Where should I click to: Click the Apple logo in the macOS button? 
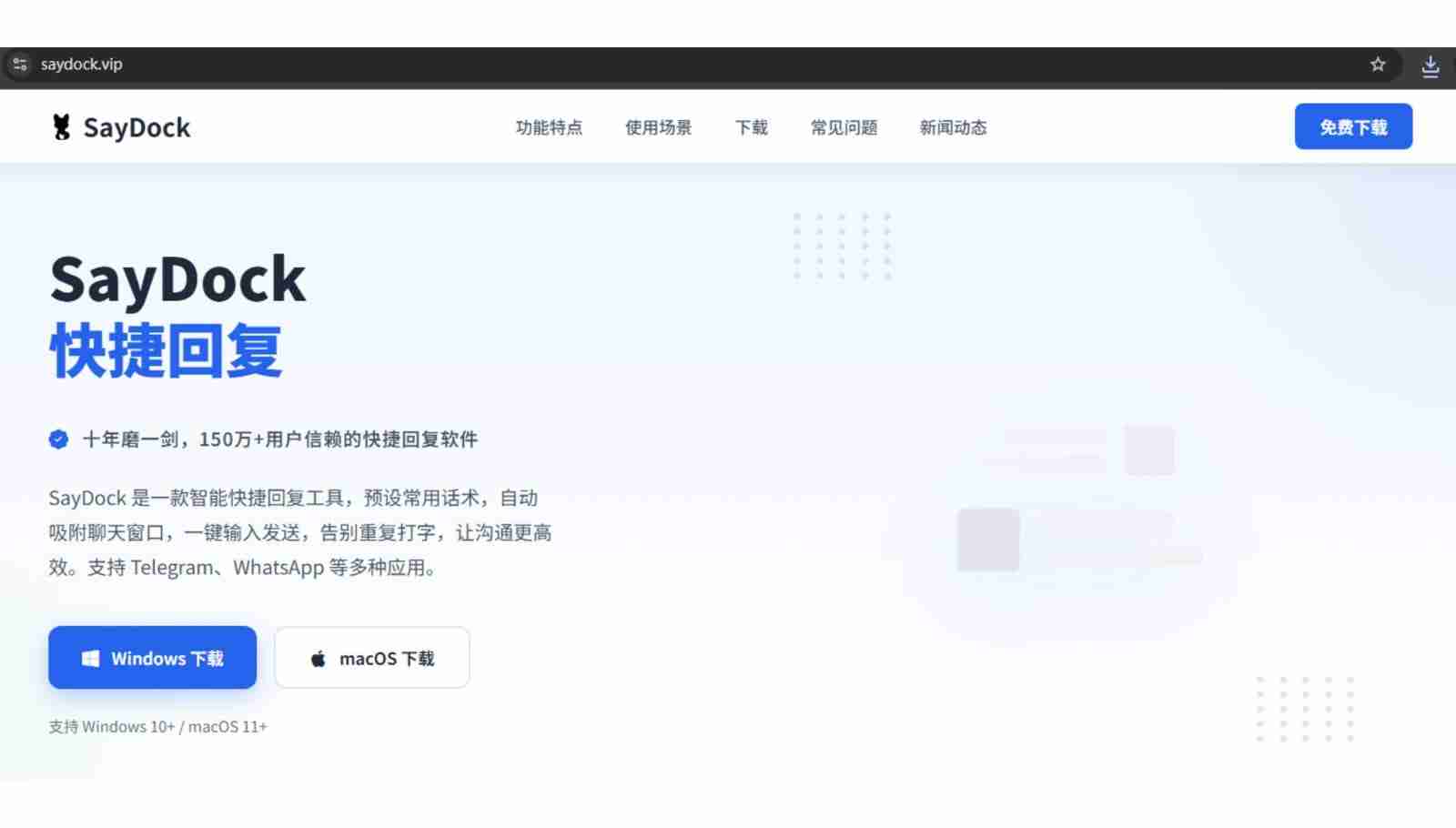click(x=318, y=658)
